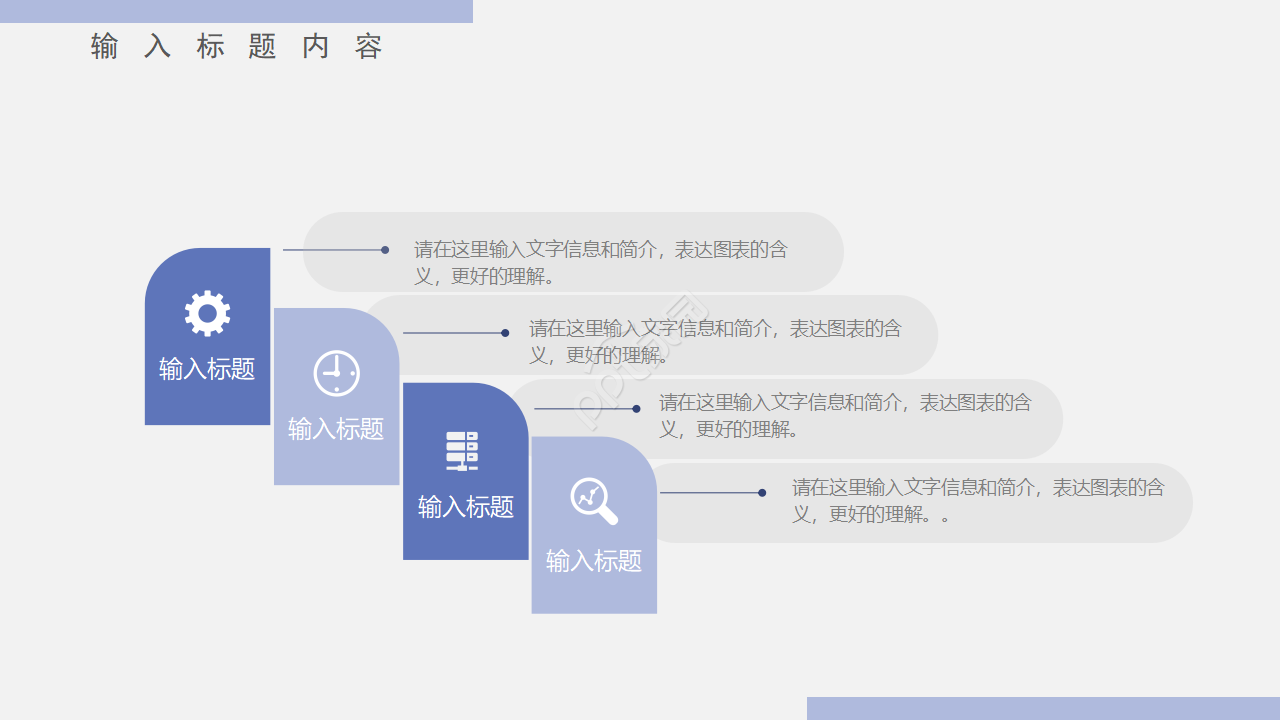Select the magnifier chart icon on the fourth step
Image resolution: width=1280 pixels, height=720 pixels.
coord(592,498)
